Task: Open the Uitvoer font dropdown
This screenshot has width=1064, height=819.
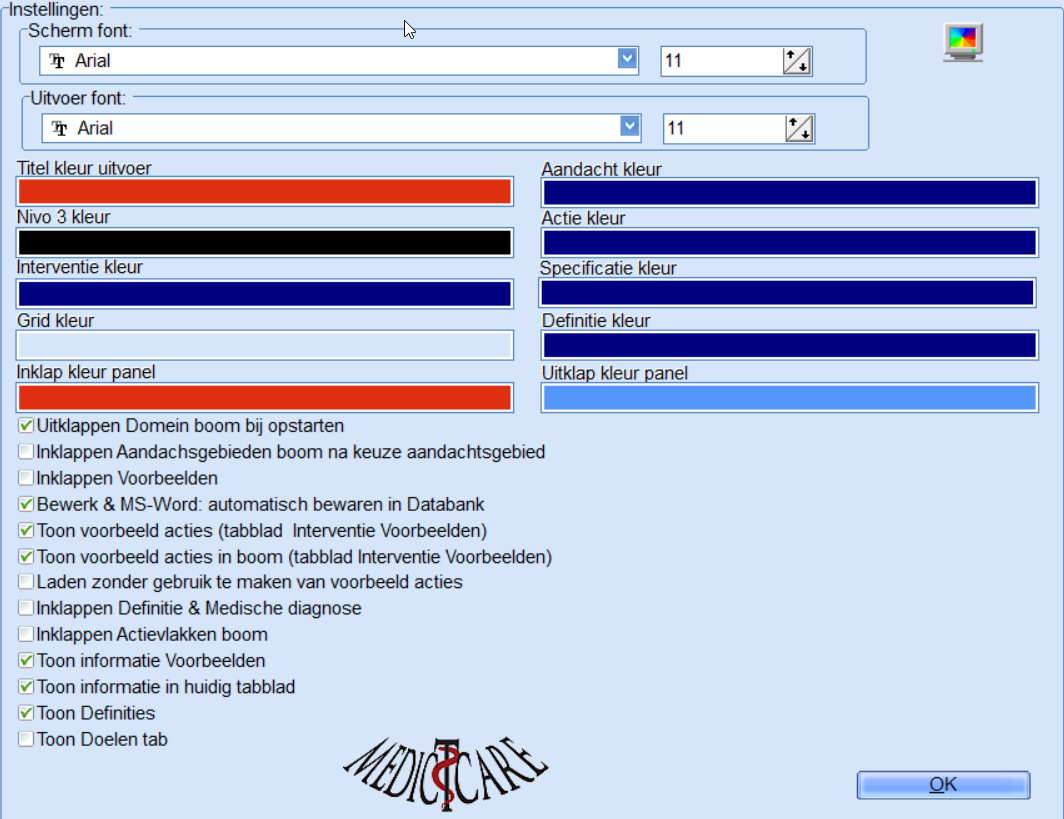Action: (630, 127)
